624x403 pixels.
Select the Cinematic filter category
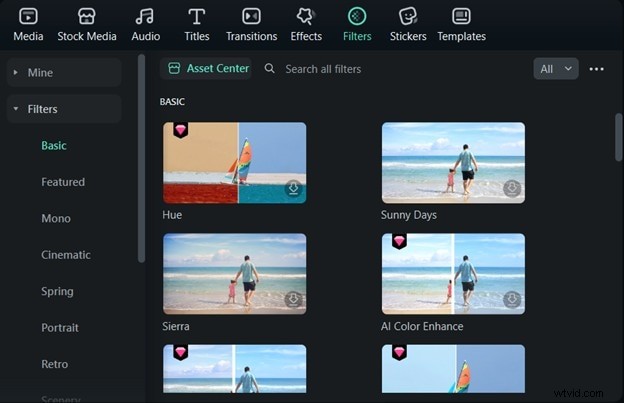point(66,255)
